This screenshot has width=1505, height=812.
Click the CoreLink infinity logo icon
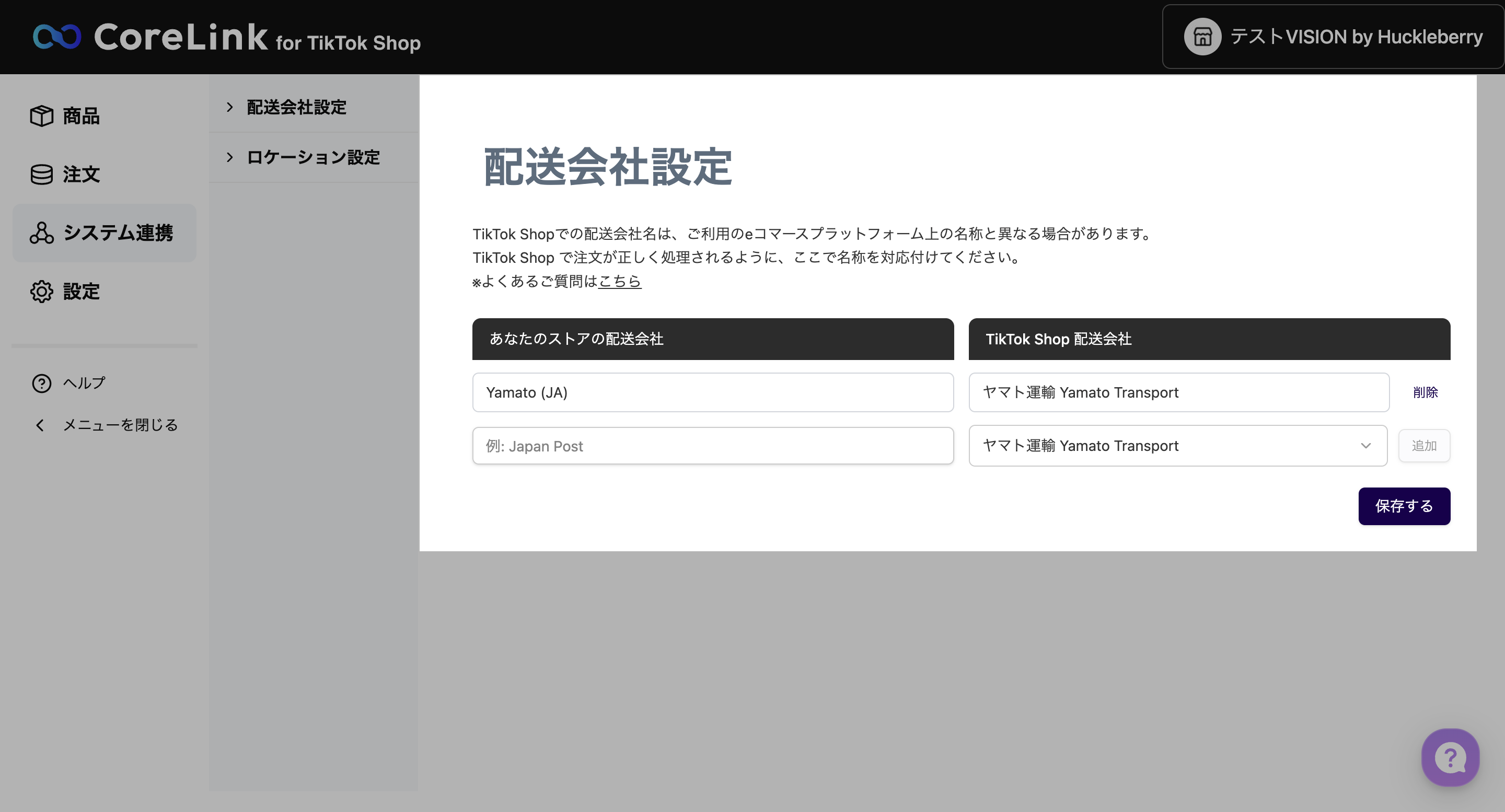pyautogui.click(x=56, y=37)
